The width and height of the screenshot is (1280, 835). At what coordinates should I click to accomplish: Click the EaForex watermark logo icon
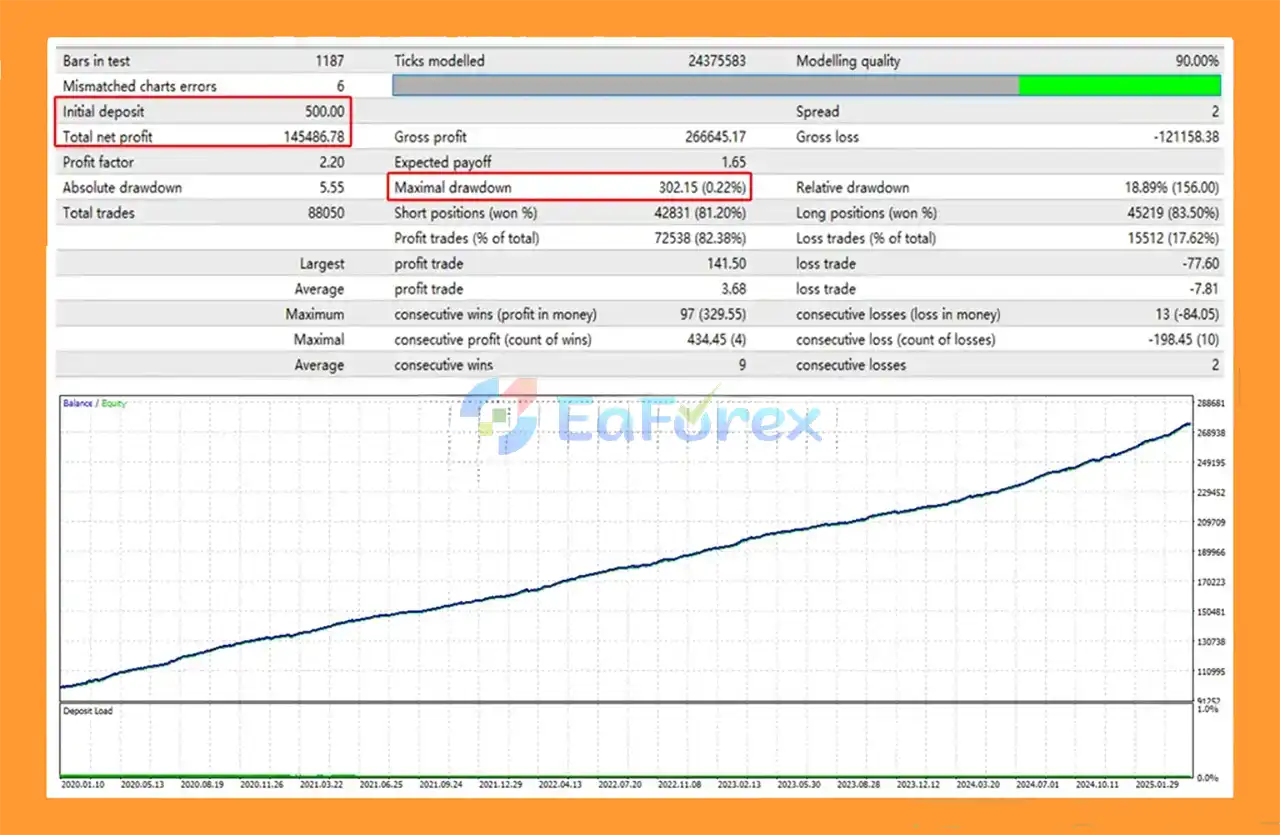[x=500, y=416]
